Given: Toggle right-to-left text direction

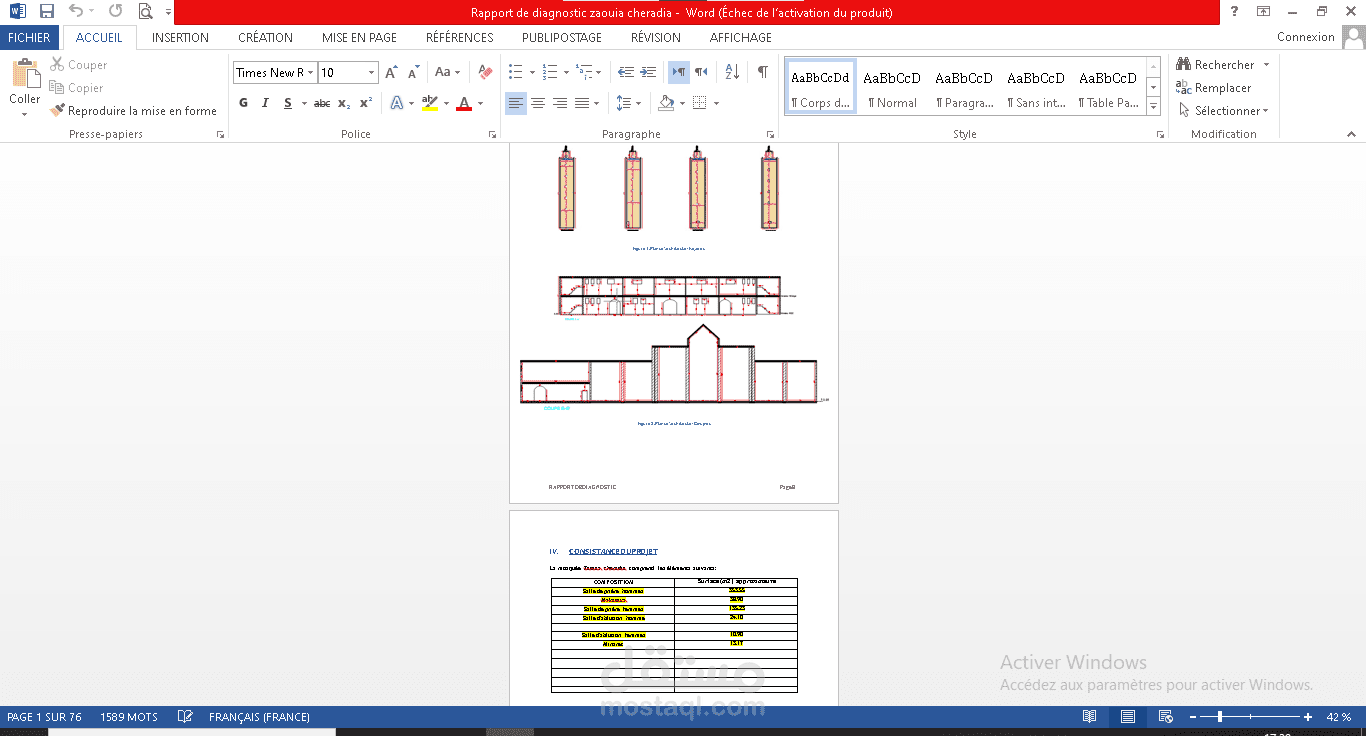Looking at the screenshot, I should (701, 73).
